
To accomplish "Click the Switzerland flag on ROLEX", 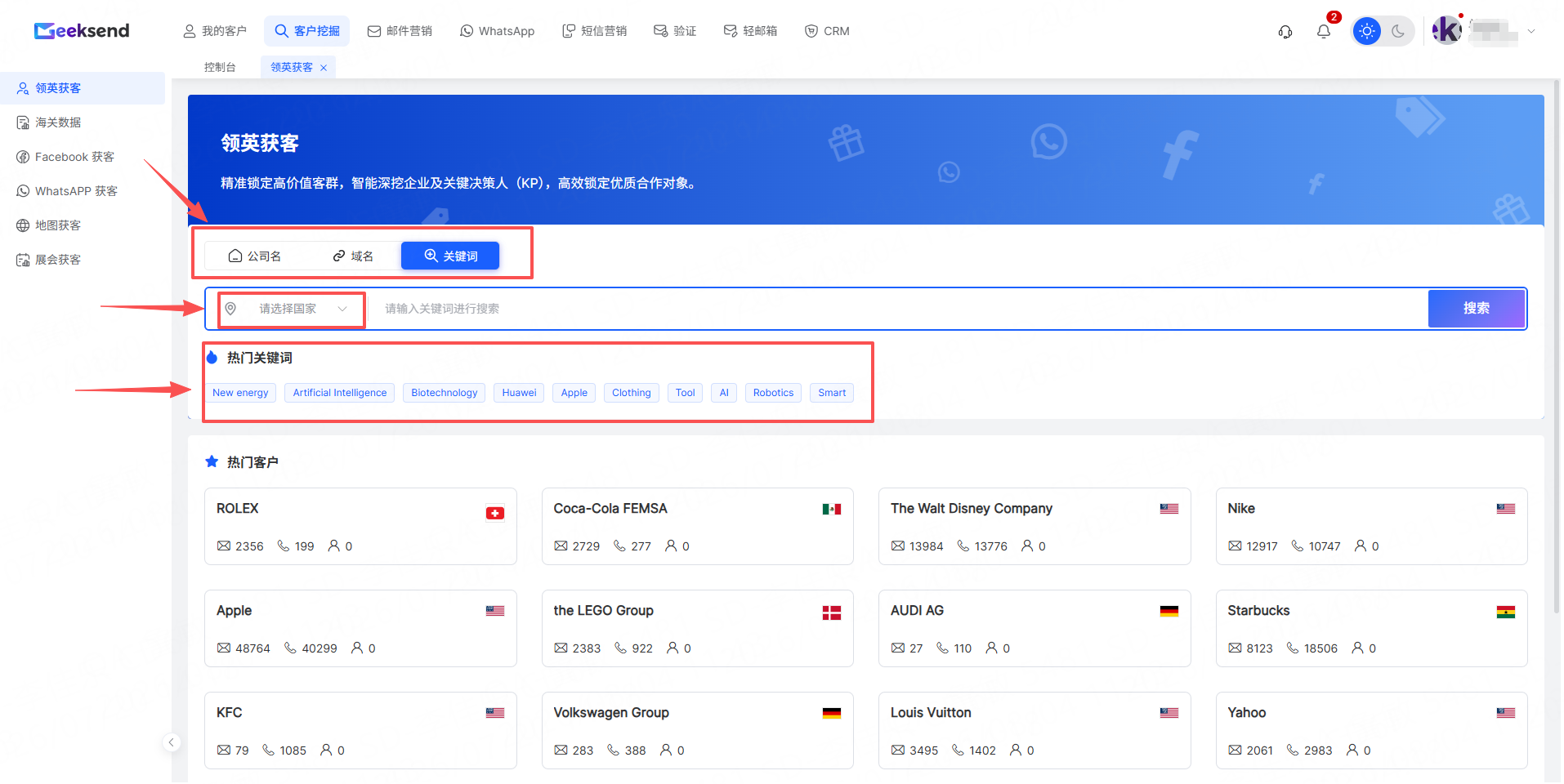I will (495, 513).
